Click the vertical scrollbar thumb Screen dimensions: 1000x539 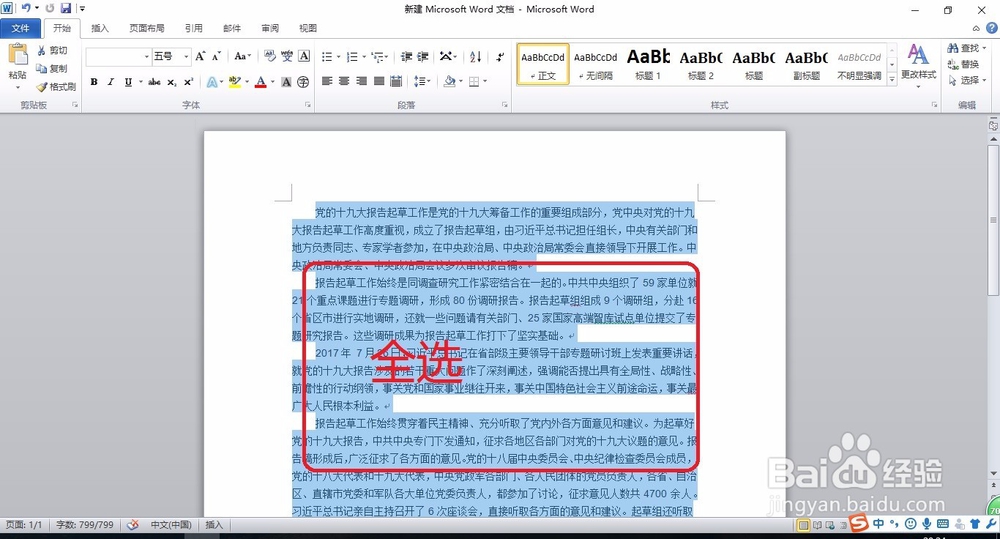[x=993, y=220]
